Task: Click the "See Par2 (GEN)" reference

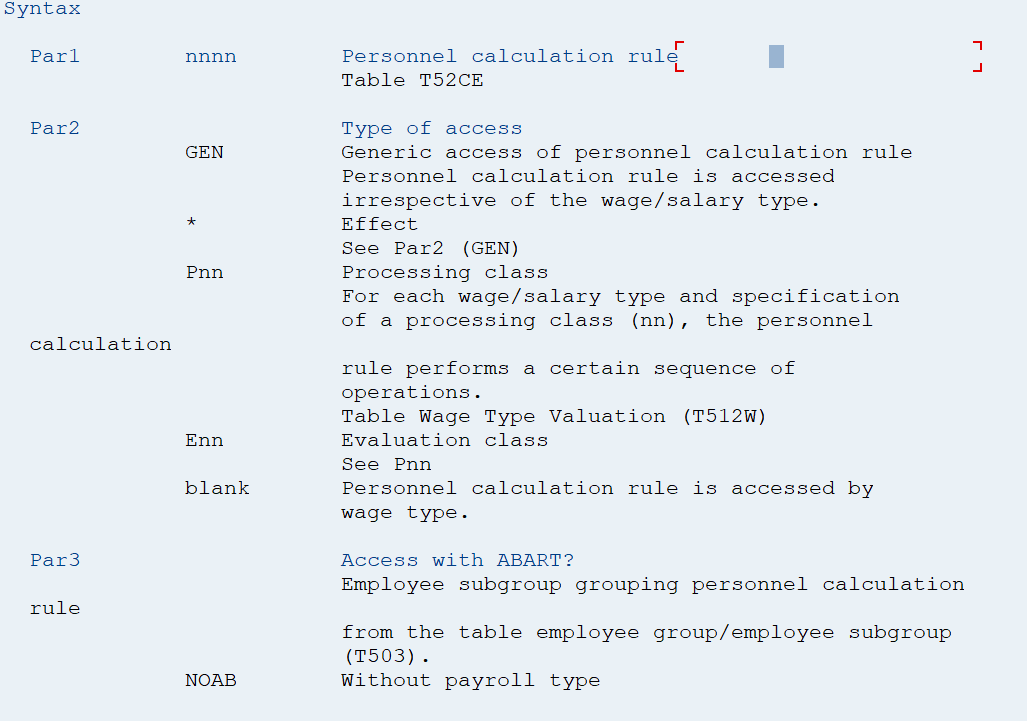Action: [431, 248]
